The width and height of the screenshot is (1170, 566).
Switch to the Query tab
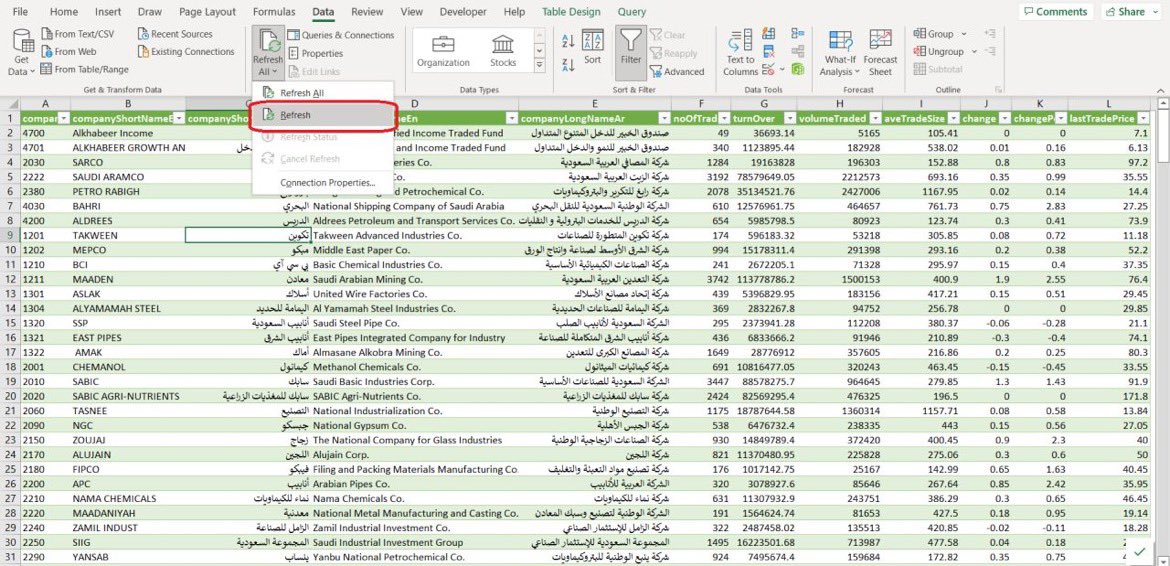(632, 12)
